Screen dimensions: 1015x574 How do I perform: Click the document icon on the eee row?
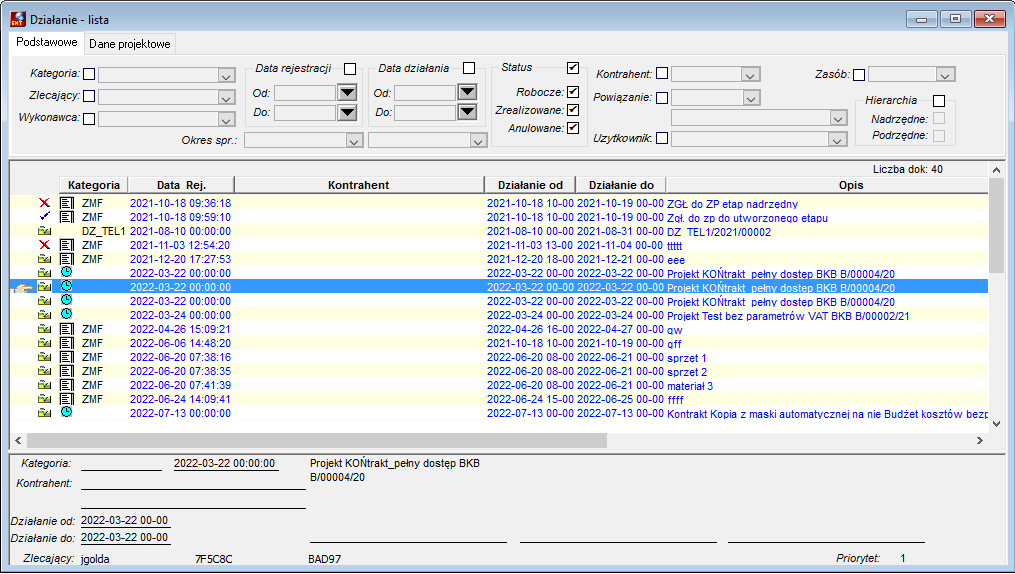[67, 259]
